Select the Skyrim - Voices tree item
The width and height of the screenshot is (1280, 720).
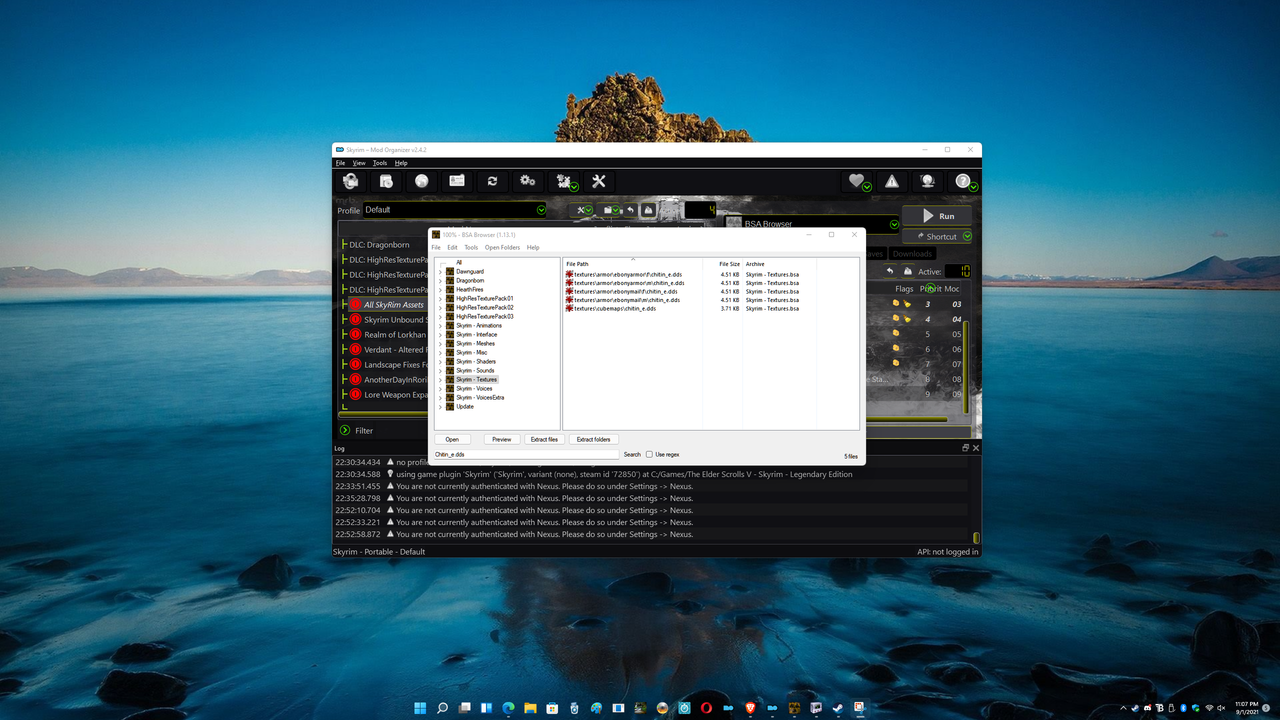474,389
